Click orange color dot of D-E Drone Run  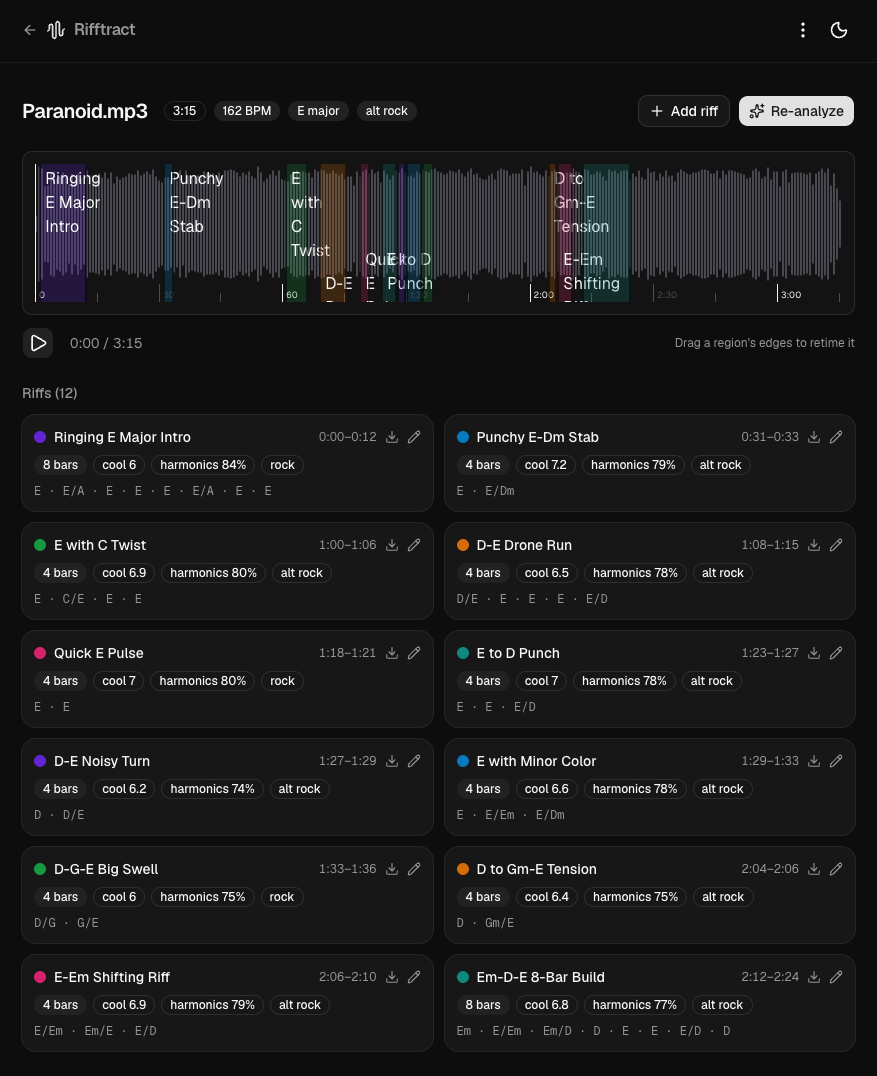coord(463,545)
